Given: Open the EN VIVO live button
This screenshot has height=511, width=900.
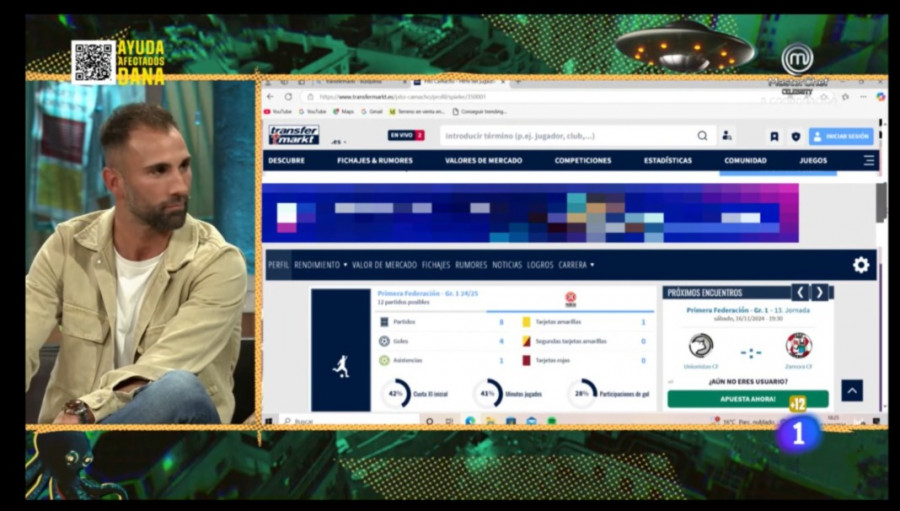Looking at the screenshot, I should pyautogui.click(x=406, y=136).
